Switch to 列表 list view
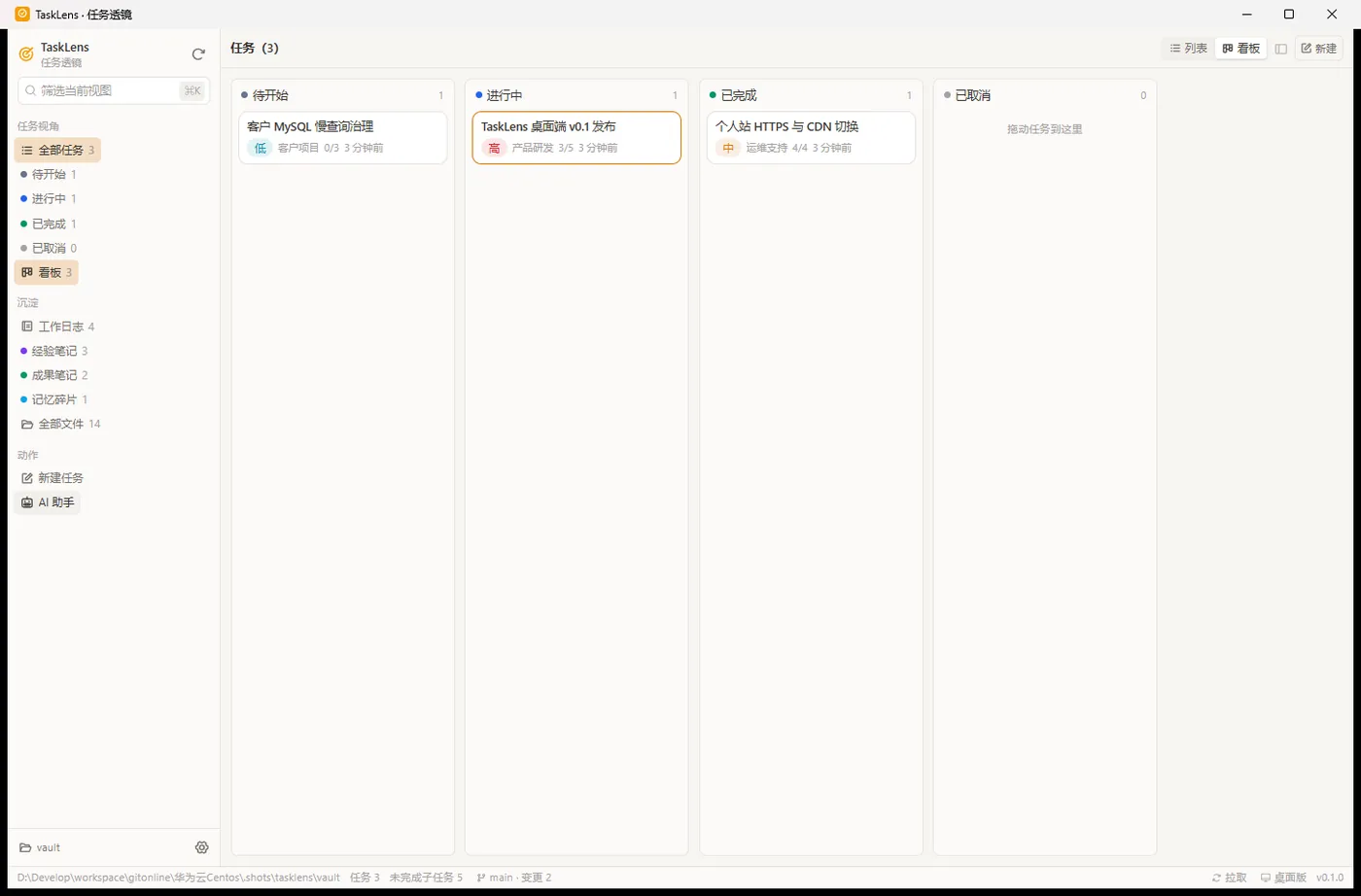Screen dimensions: 1361x896 (1188, 49)
